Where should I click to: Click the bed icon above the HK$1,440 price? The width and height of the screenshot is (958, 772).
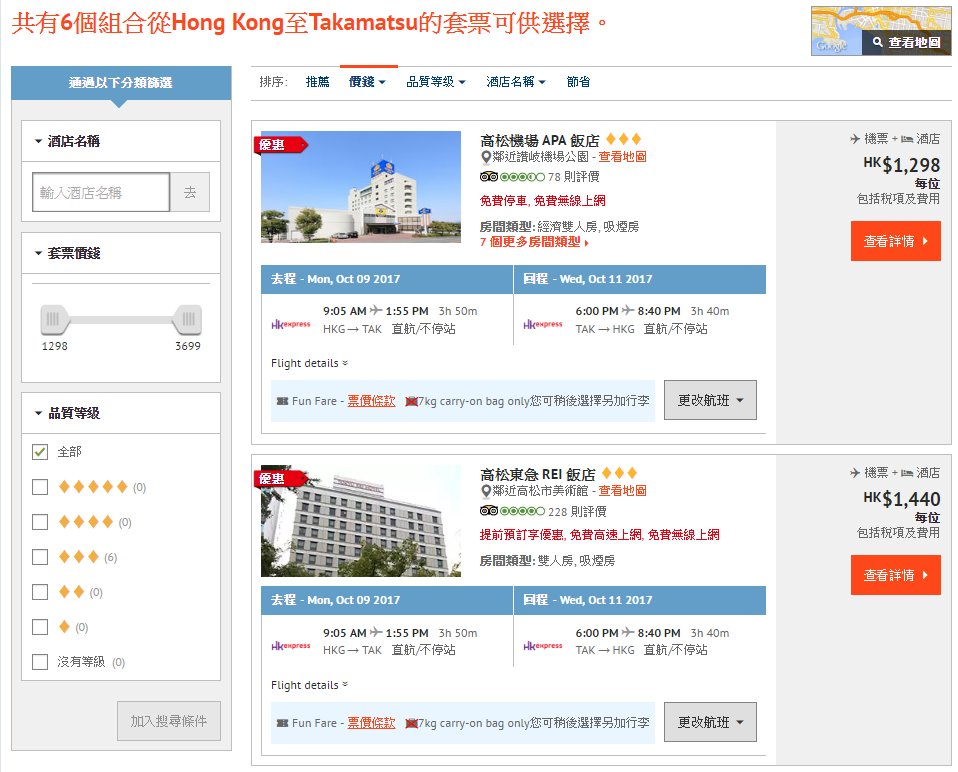pos(907,473)
